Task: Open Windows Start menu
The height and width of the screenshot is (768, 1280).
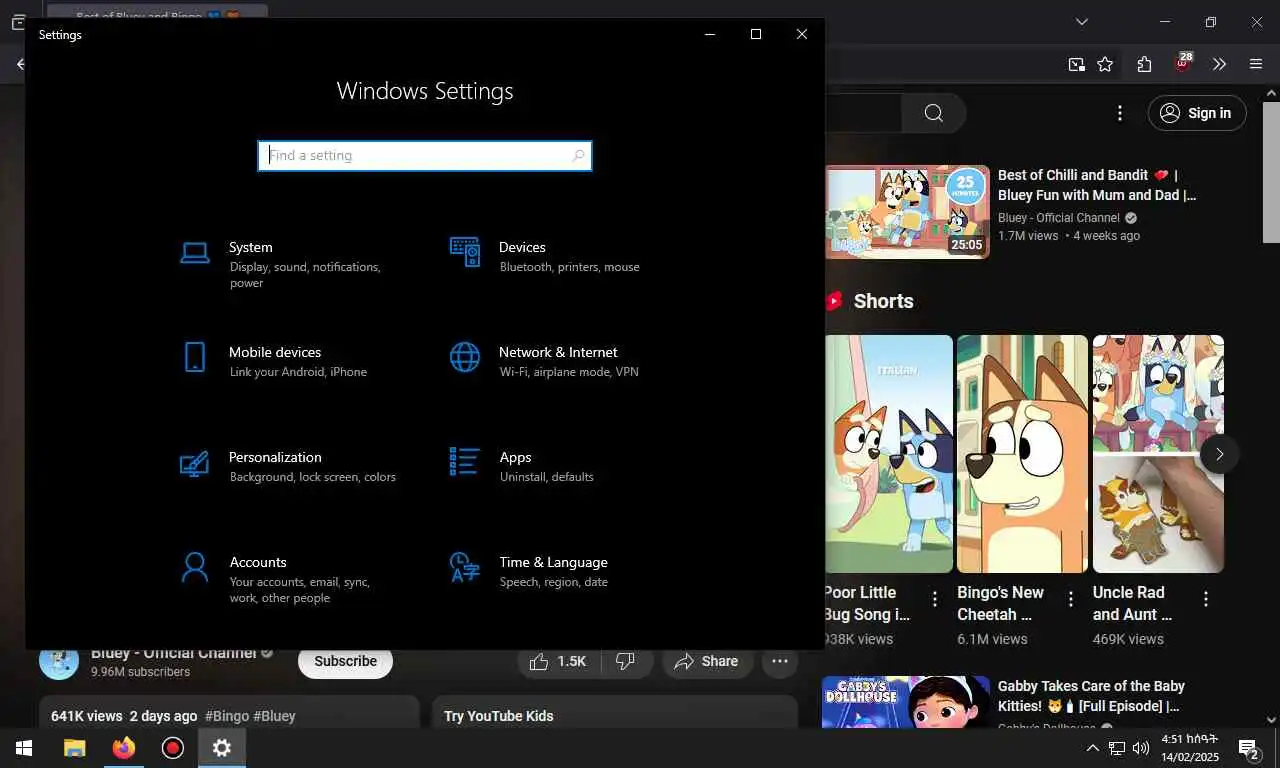Action: point(24,748)
